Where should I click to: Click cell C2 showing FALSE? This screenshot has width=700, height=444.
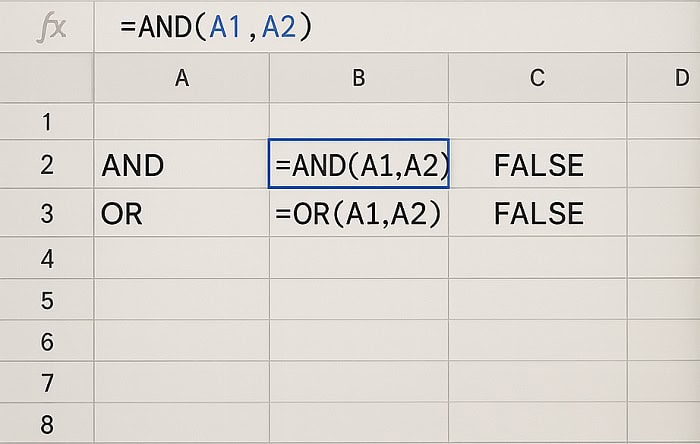click(537, 165)
